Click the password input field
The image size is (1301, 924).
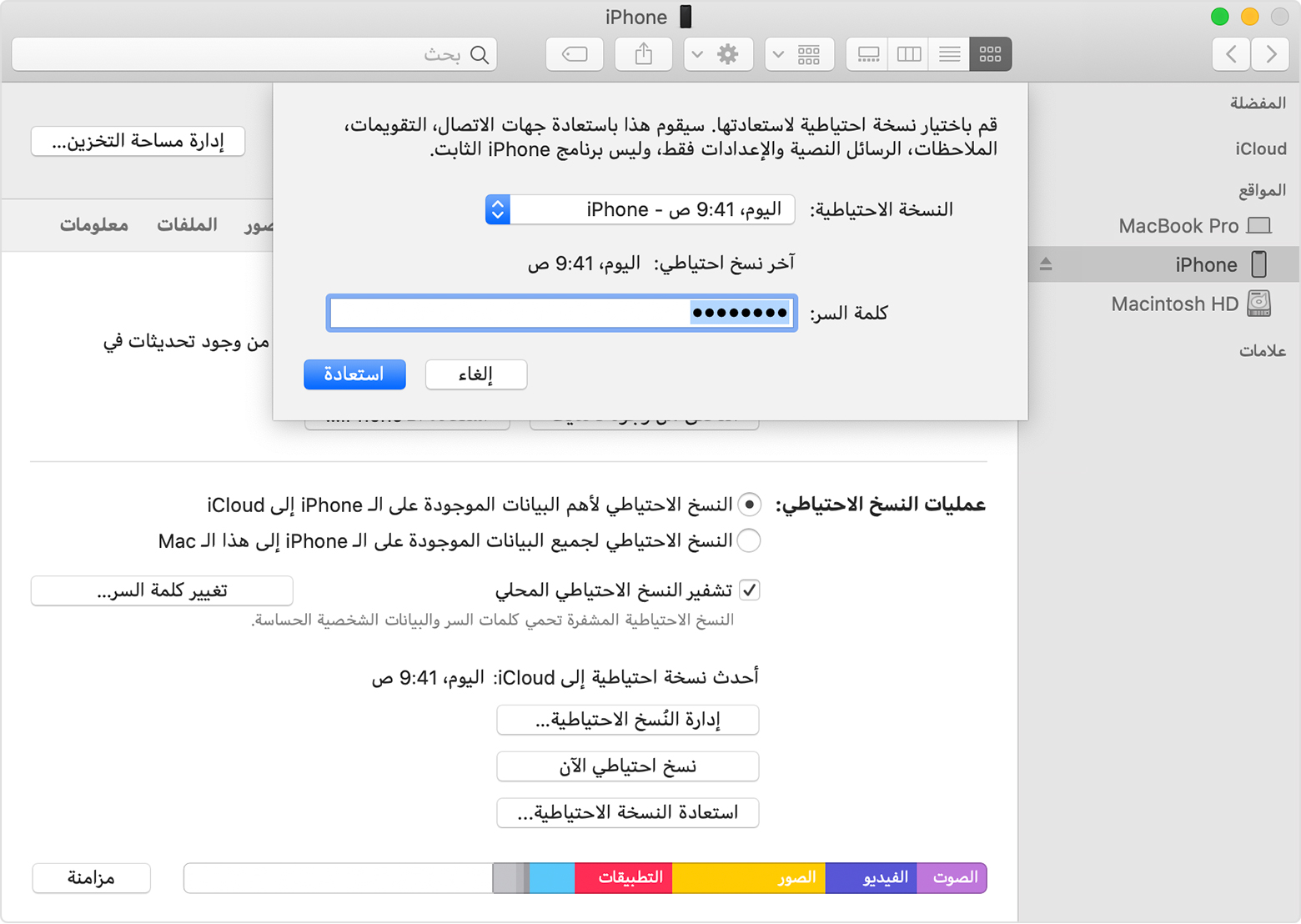coord(561,313)
